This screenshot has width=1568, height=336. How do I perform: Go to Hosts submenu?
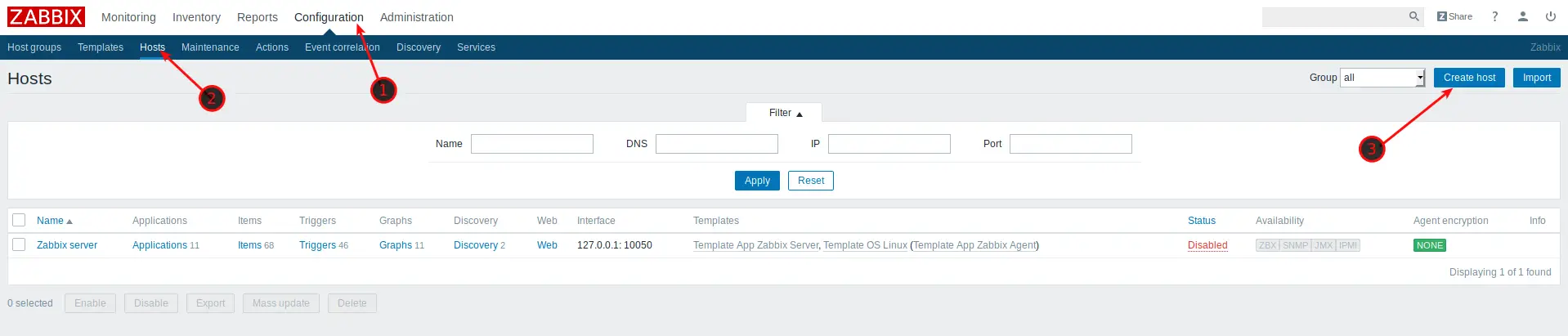tap(152, 47)
